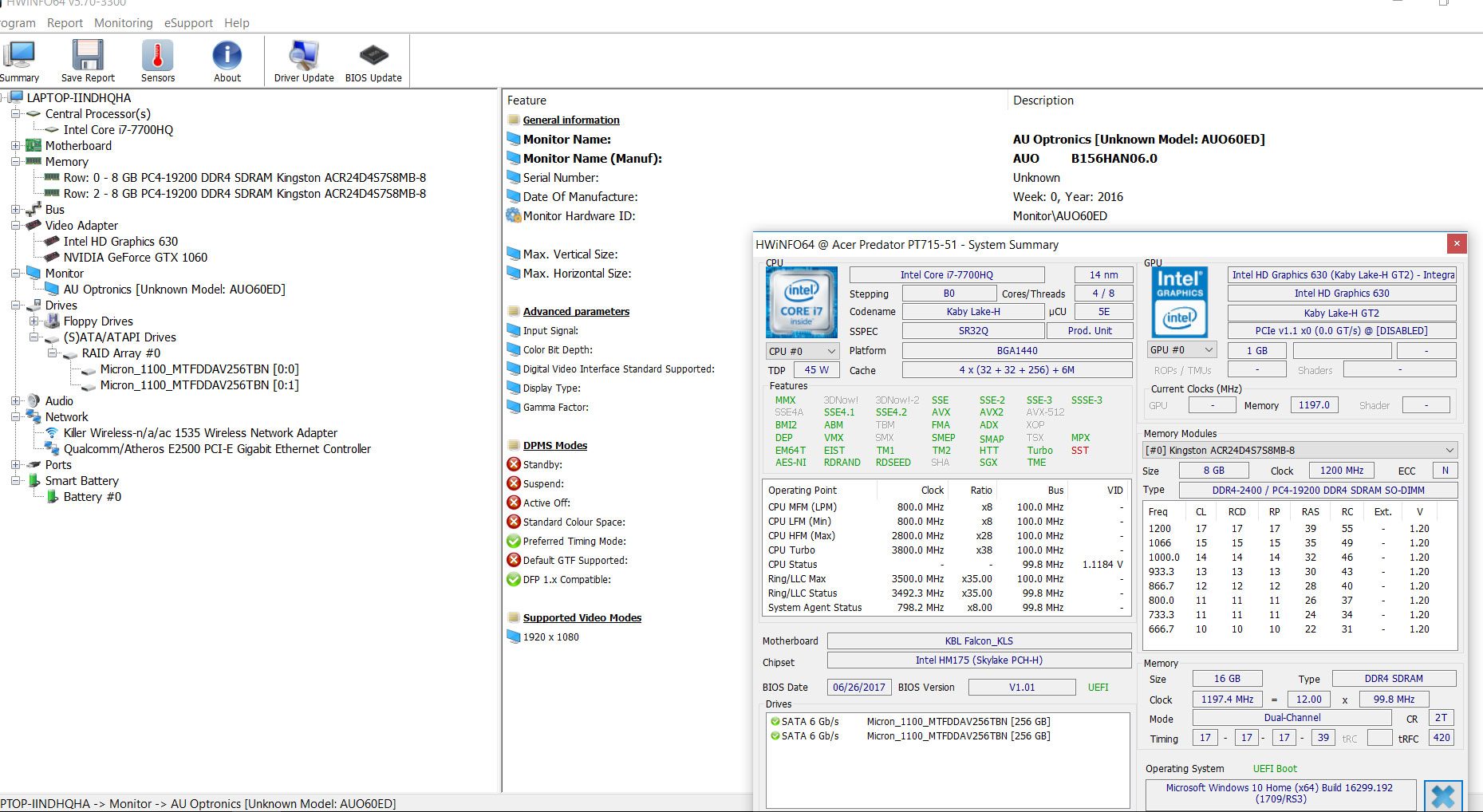Click the green check icon beside DFP 1.x Compatible
1483x812 pixels.
[x=514, y=579]
